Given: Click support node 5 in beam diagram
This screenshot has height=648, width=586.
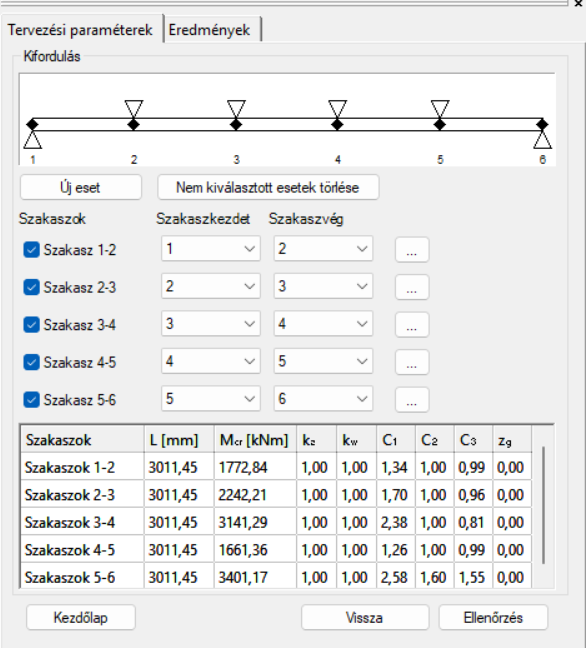Looking at the screenshot, I should pos(440,124).
